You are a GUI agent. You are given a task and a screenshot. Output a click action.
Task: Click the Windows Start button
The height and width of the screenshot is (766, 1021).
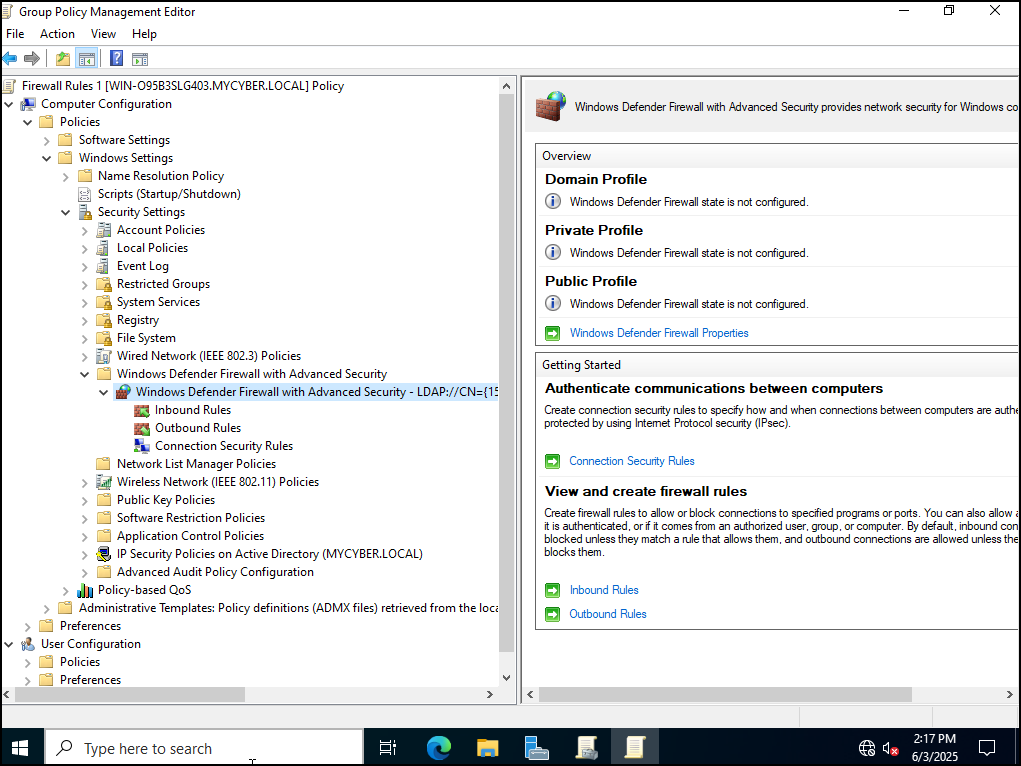[20, 748]
